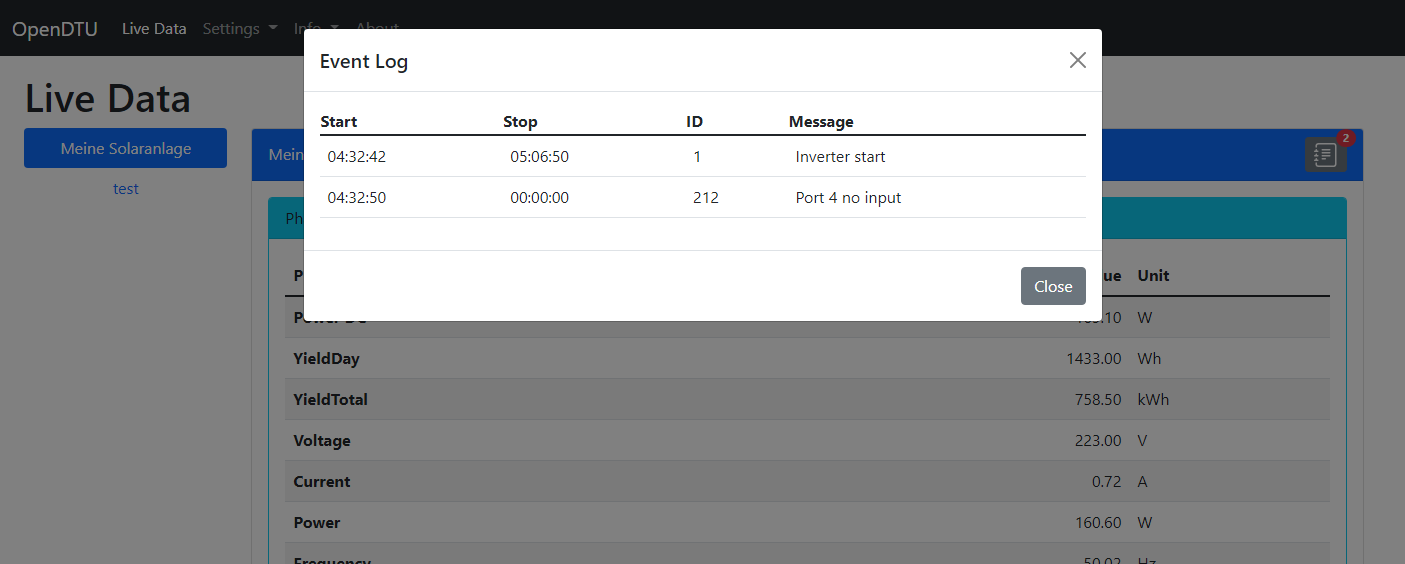Click the Message column header
Image resolution: width=1405 pixels, height=564 pixels.
coord(821,122)
